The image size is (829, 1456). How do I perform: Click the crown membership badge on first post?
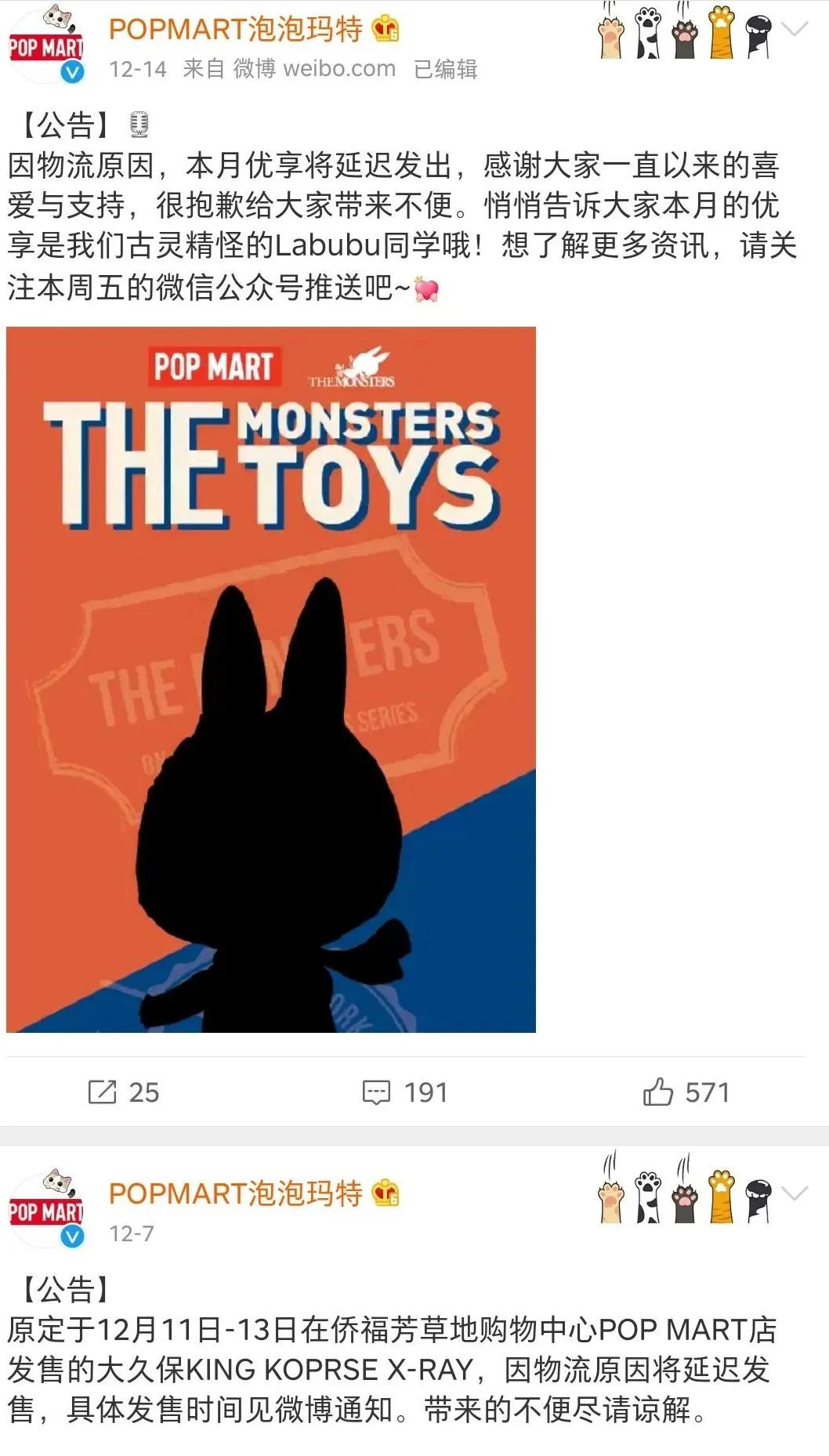[386, 29]
